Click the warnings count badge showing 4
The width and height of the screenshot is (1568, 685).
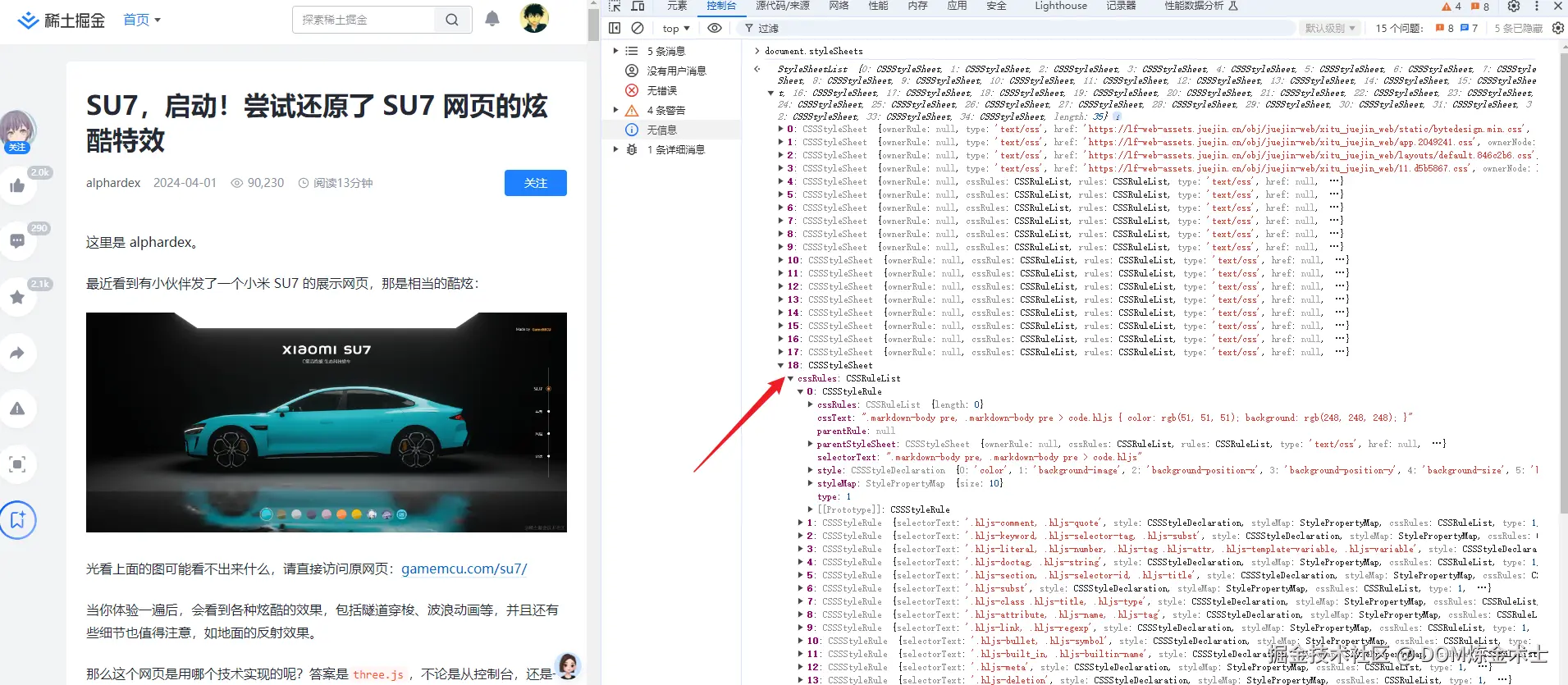[1451, 6]
